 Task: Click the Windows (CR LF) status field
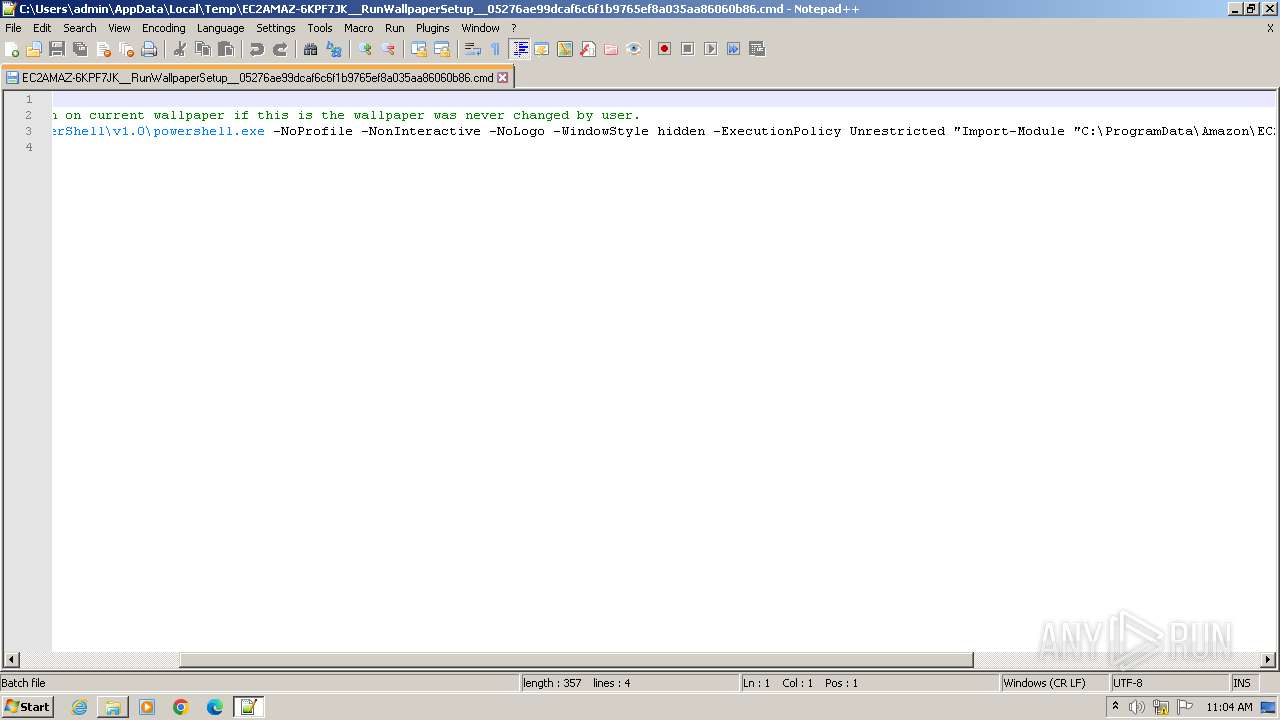tap(1055, 683)
